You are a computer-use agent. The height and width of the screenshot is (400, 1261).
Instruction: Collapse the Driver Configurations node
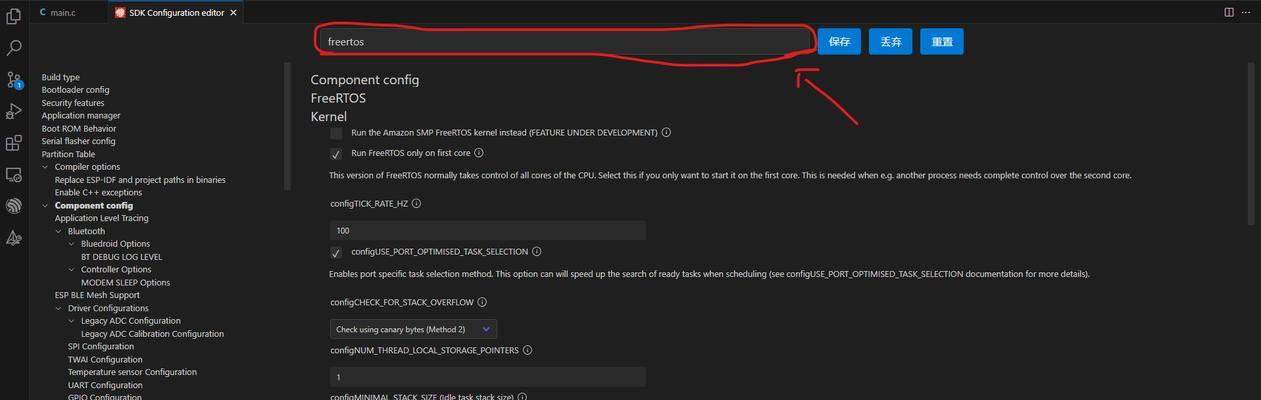(x=58, y=308)
